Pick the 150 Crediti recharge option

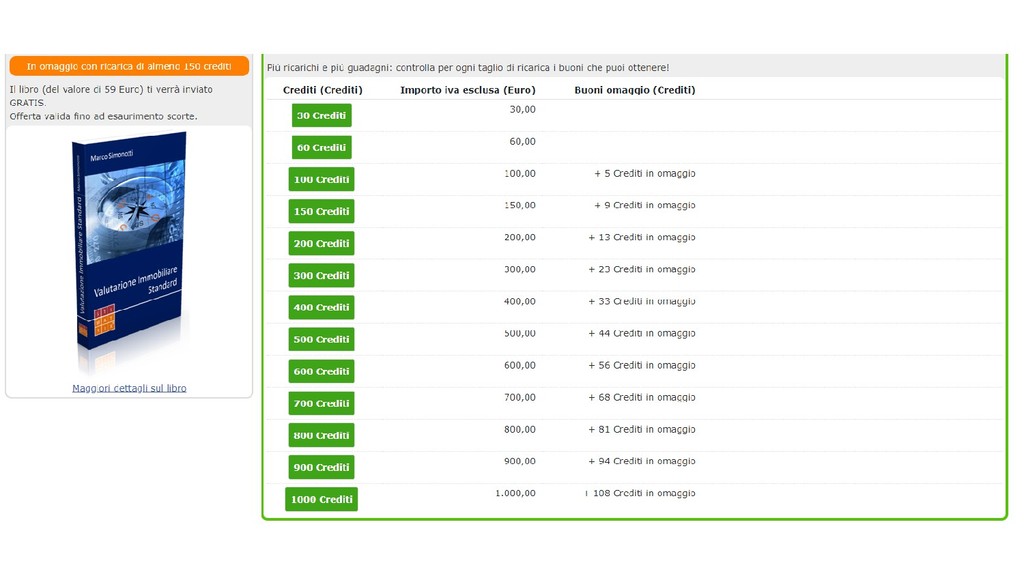[321, 211]
